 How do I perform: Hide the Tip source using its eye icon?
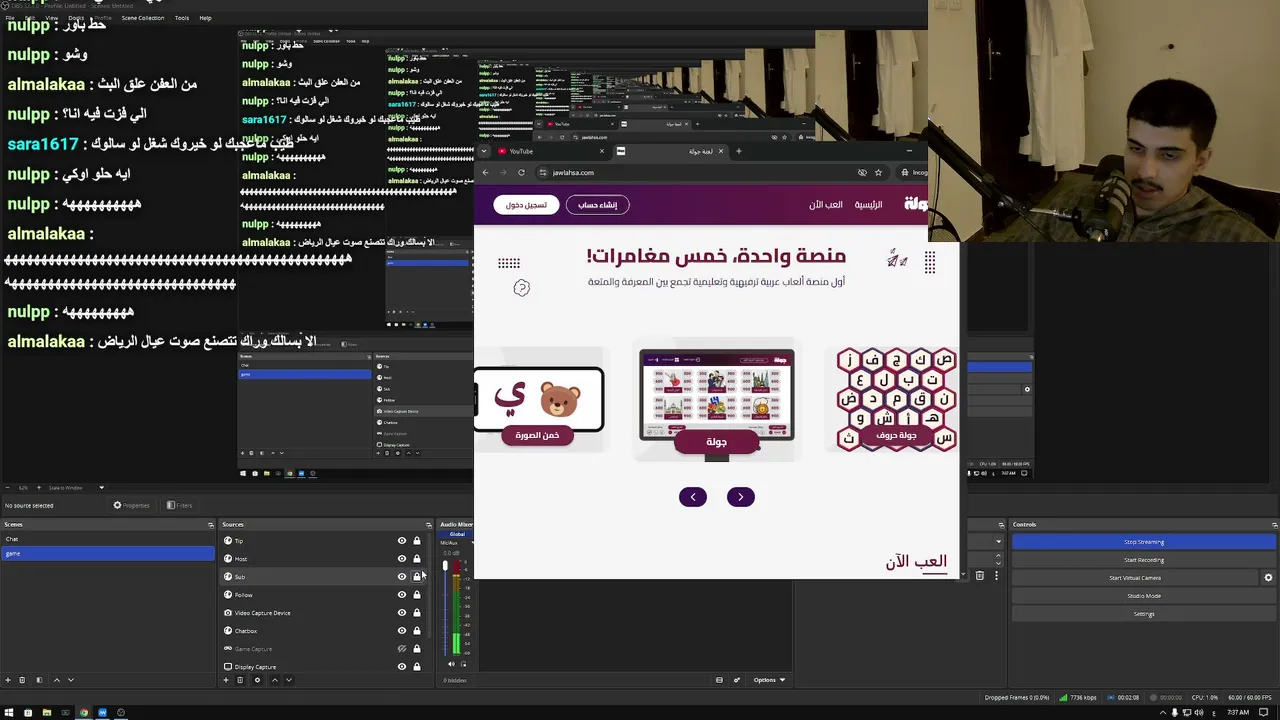pos(402,541)
